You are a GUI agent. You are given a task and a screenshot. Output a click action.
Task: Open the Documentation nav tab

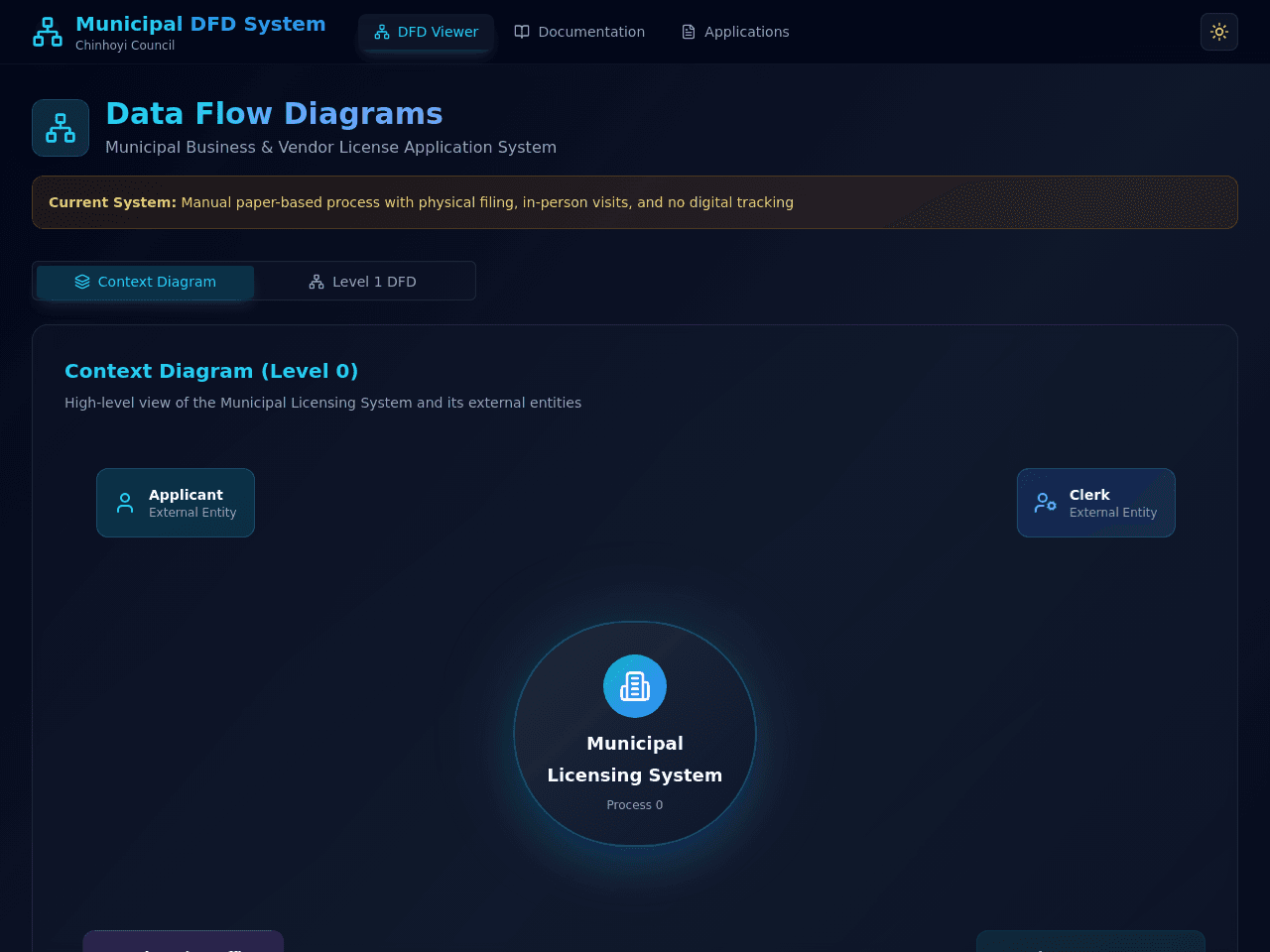click(579, 32)
